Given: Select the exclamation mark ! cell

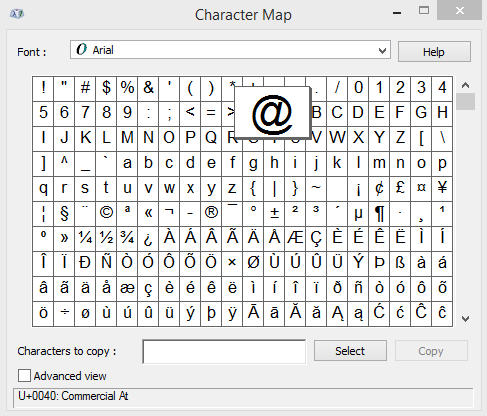Looking at the screenshot, I should [43, 88].
